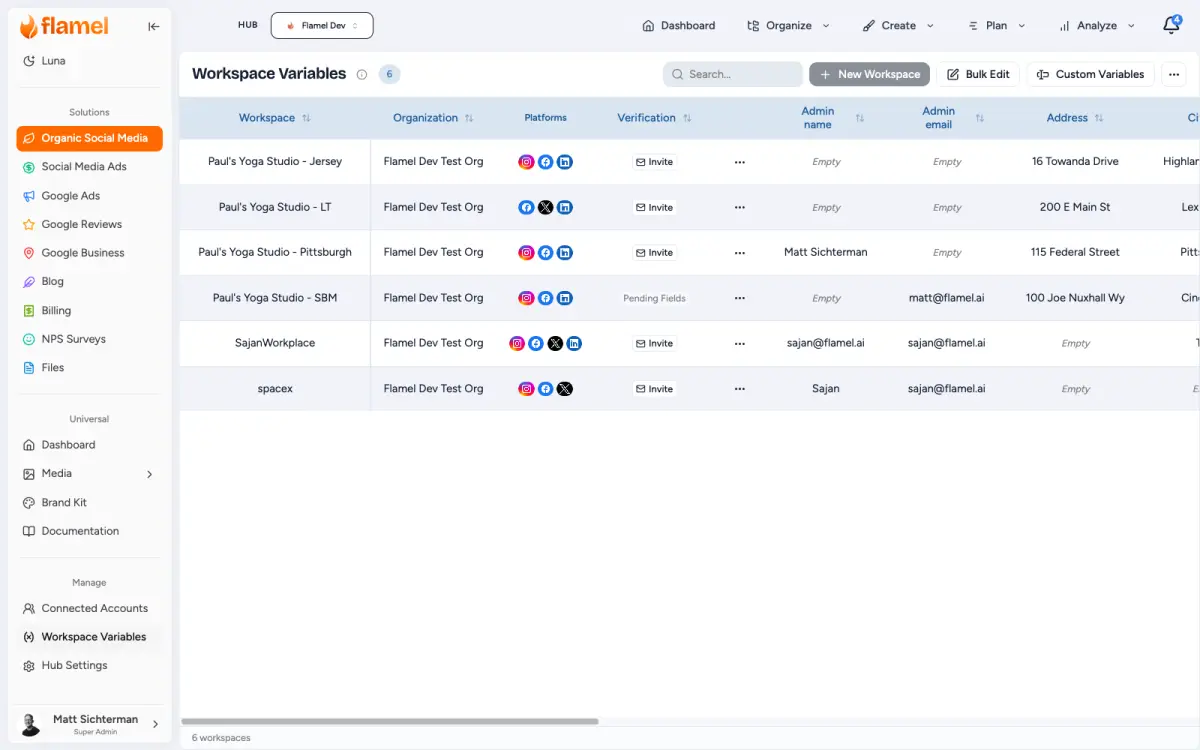Open row actions for Paul's Yoga Studio - Jersey
Screen dimensions: 1200x750
[x=740, y=162]
